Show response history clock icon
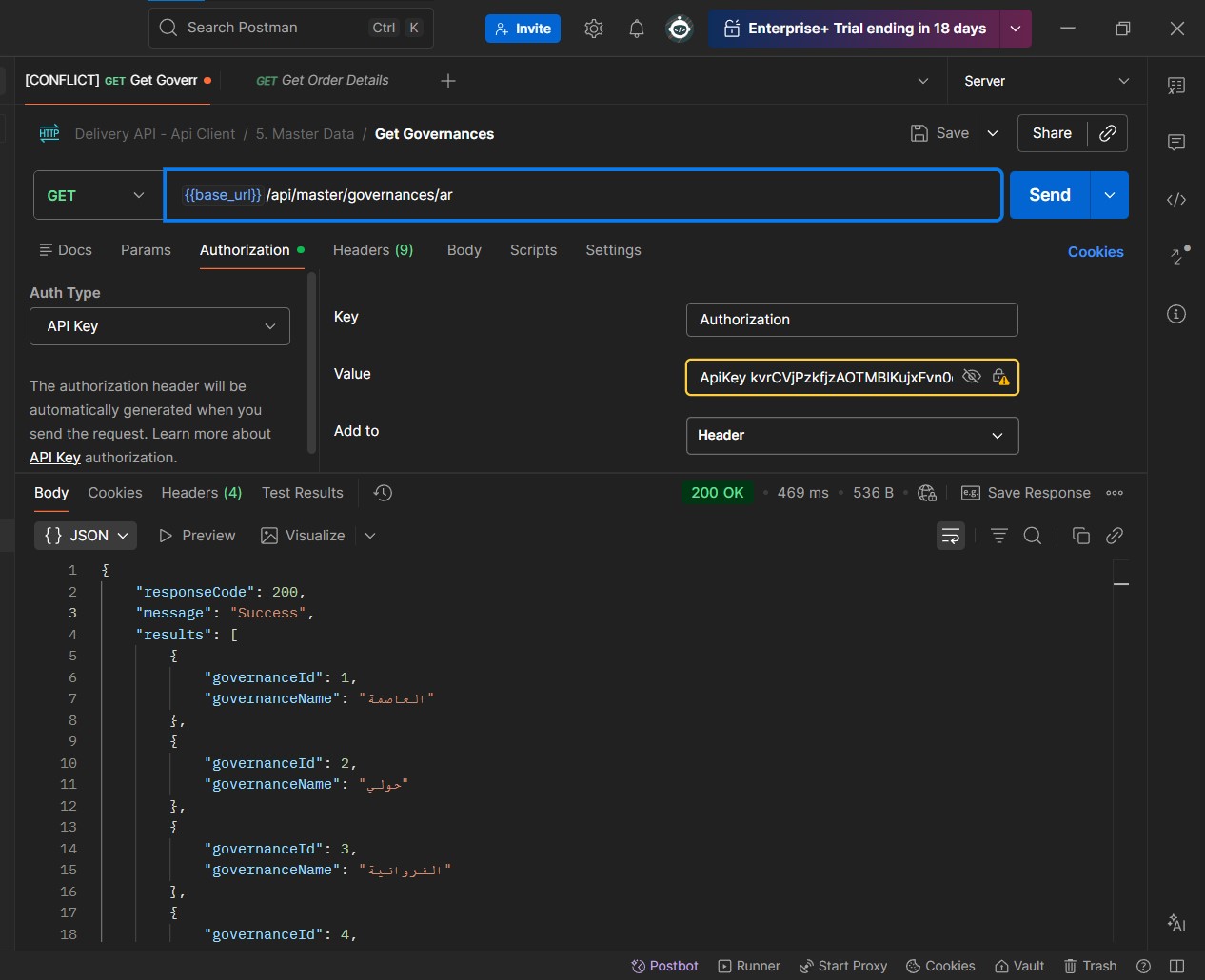Viewport: 1205px width, 980px height. click(x=383, y=493)
